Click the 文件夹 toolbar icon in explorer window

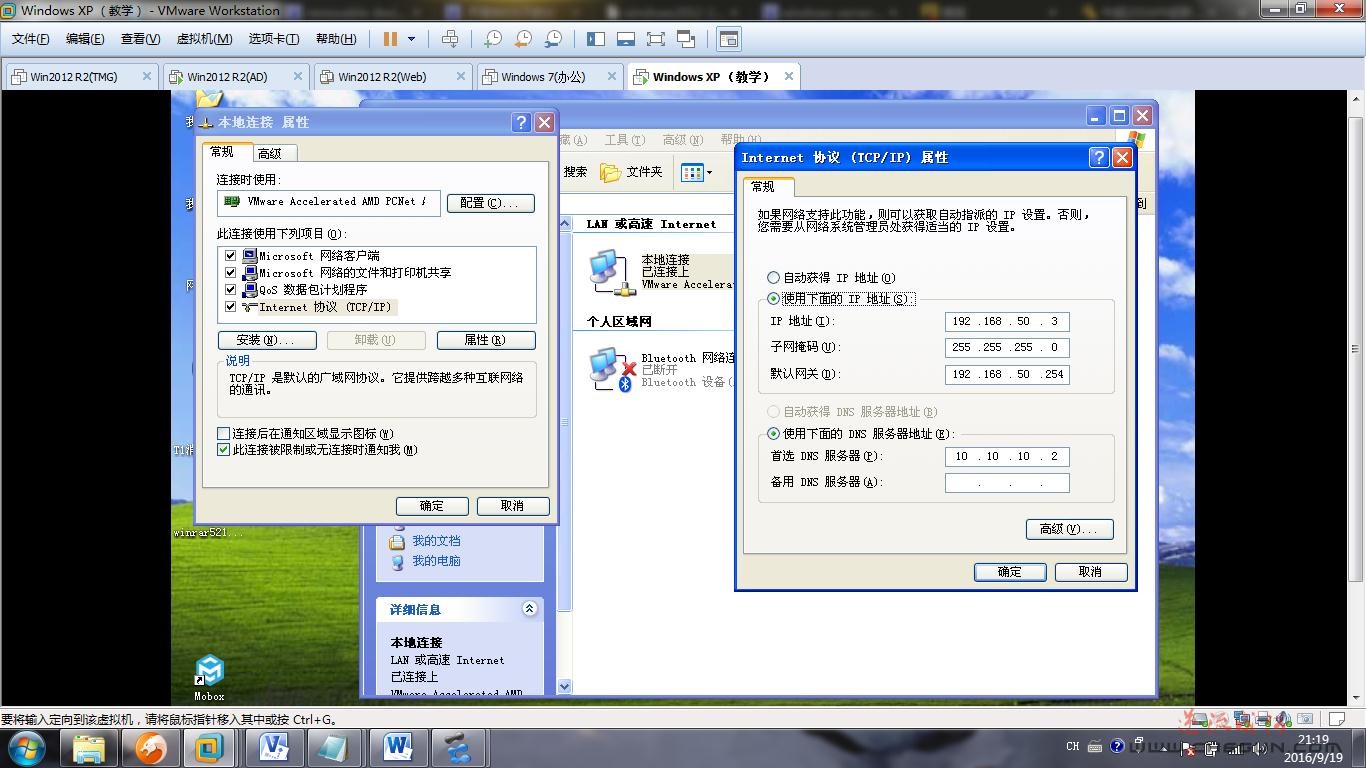(x=632, y=172)
